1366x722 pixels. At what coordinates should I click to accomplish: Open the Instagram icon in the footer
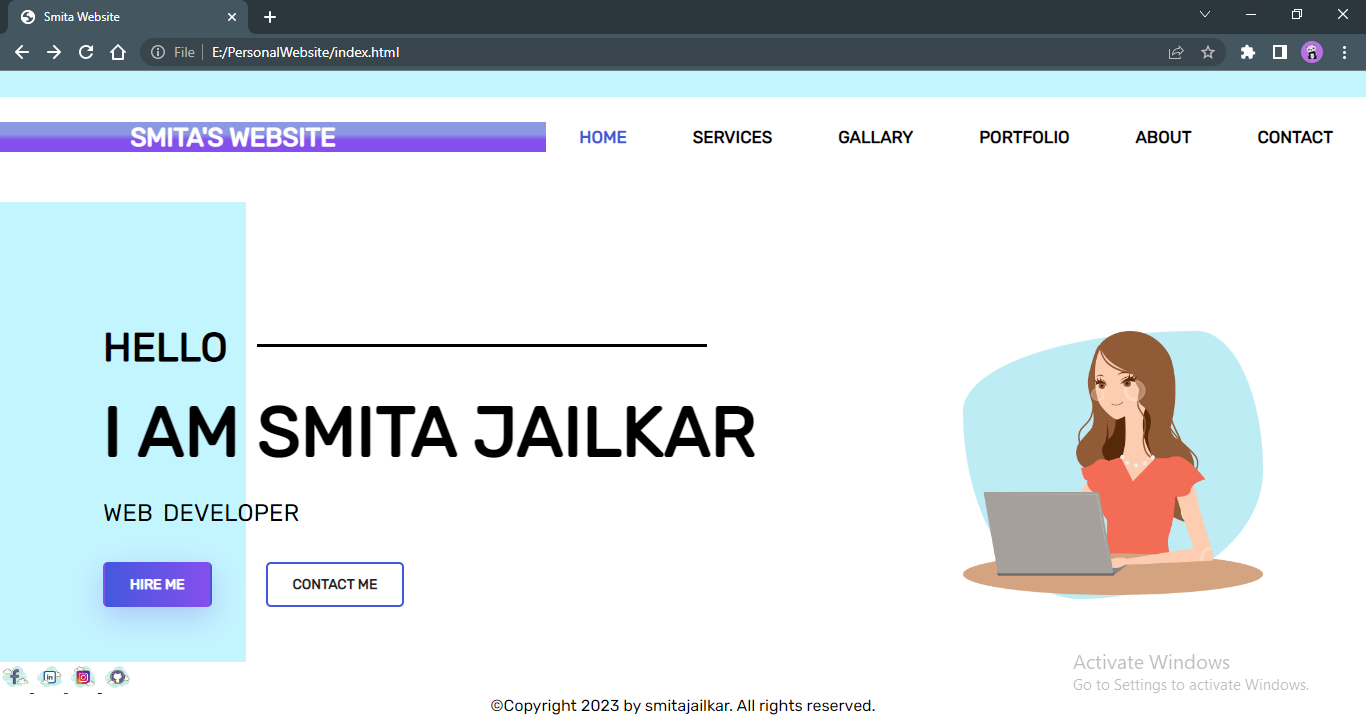click(83, 677)
